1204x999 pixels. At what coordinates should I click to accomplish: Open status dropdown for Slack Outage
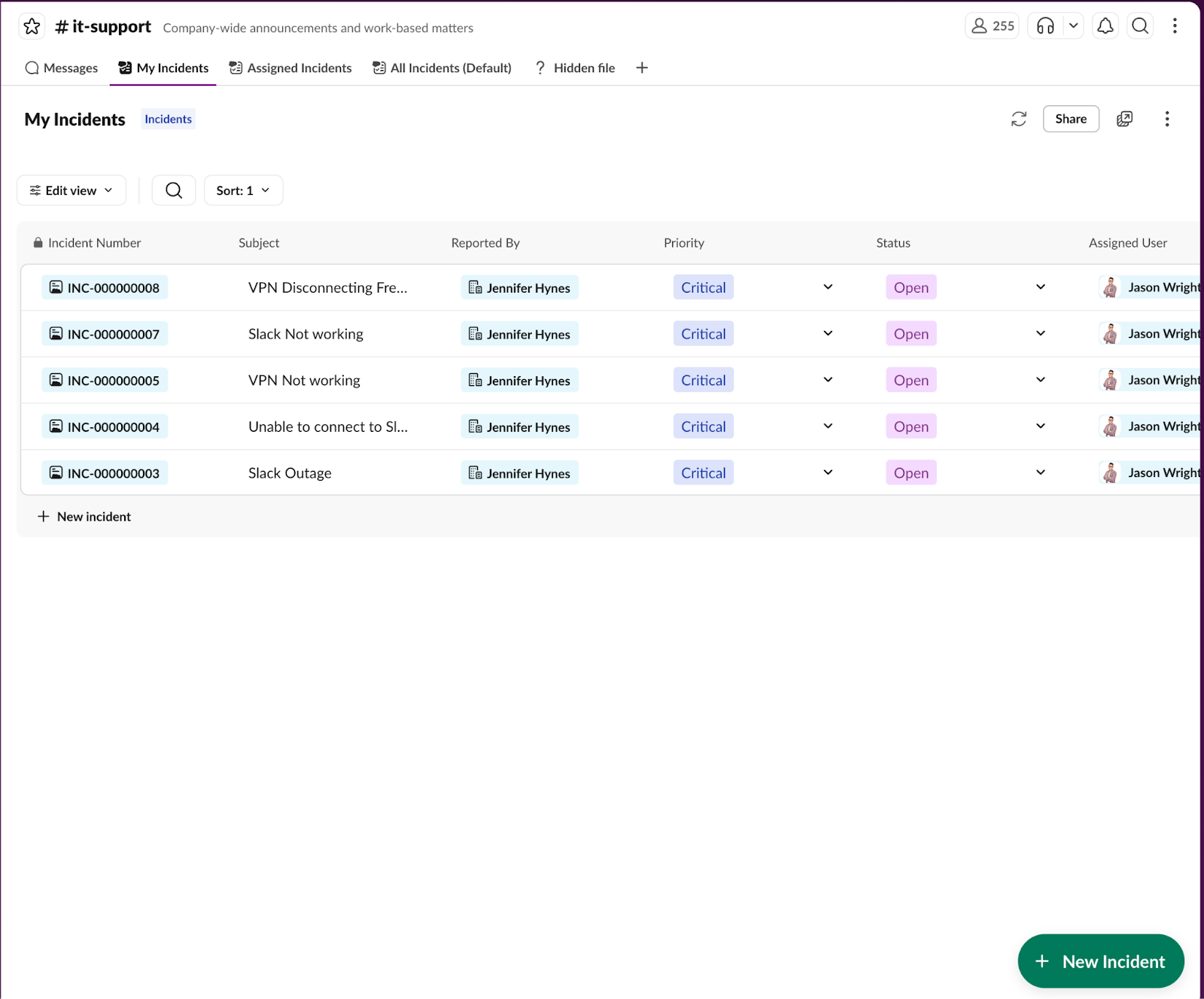[1041, 472]
